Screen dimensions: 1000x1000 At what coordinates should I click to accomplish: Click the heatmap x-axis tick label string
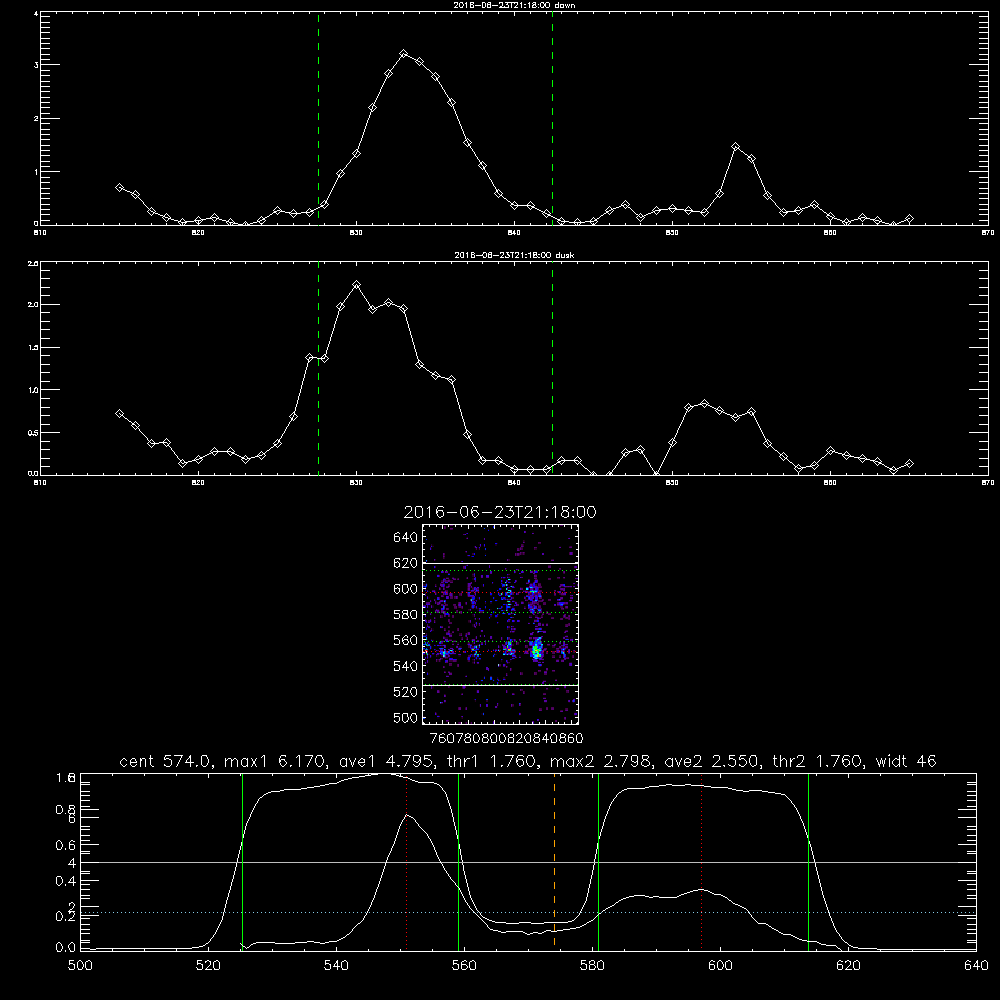[507, 739]
